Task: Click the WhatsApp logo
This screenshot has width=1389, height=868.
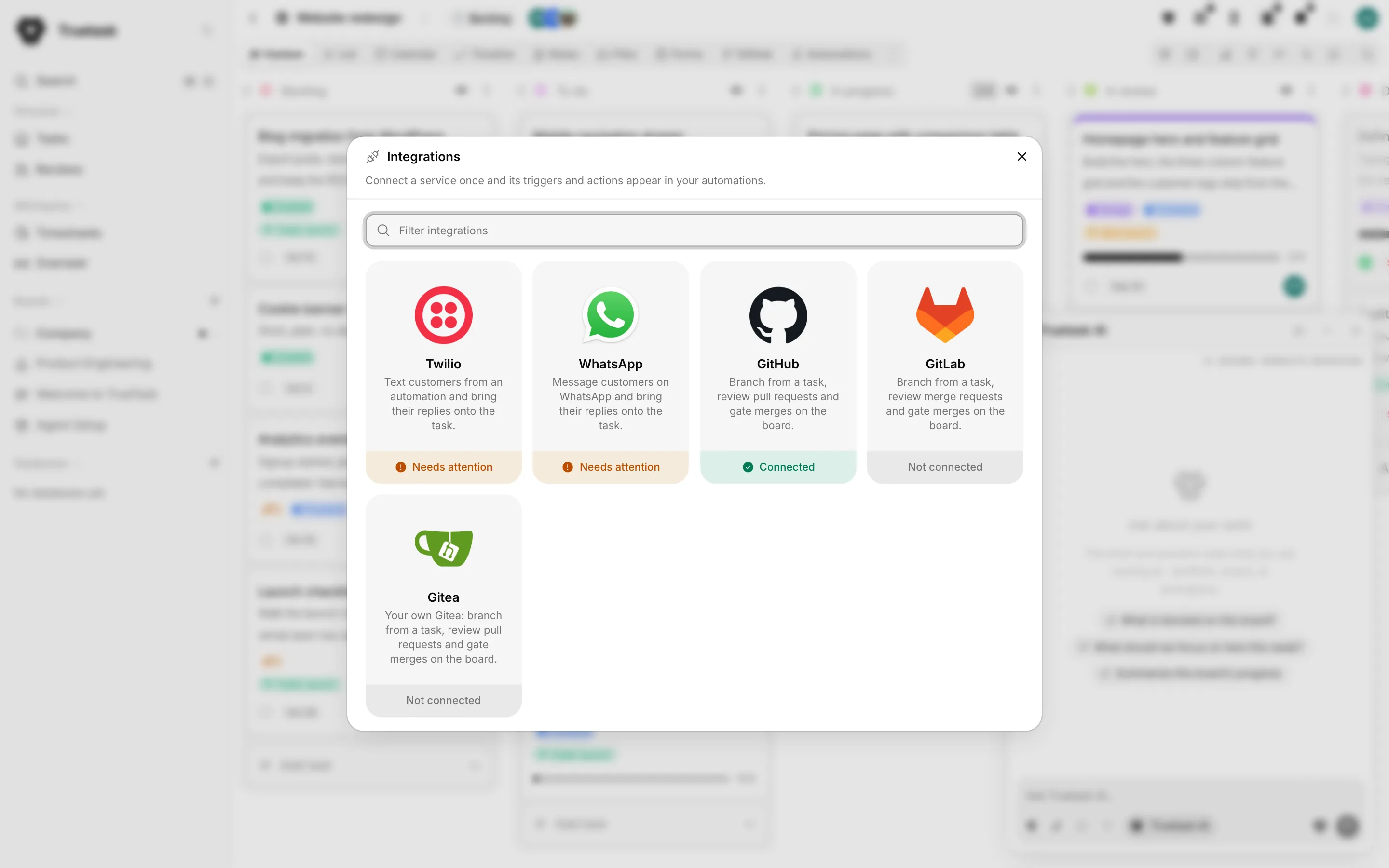Action: tap(610, 315)
